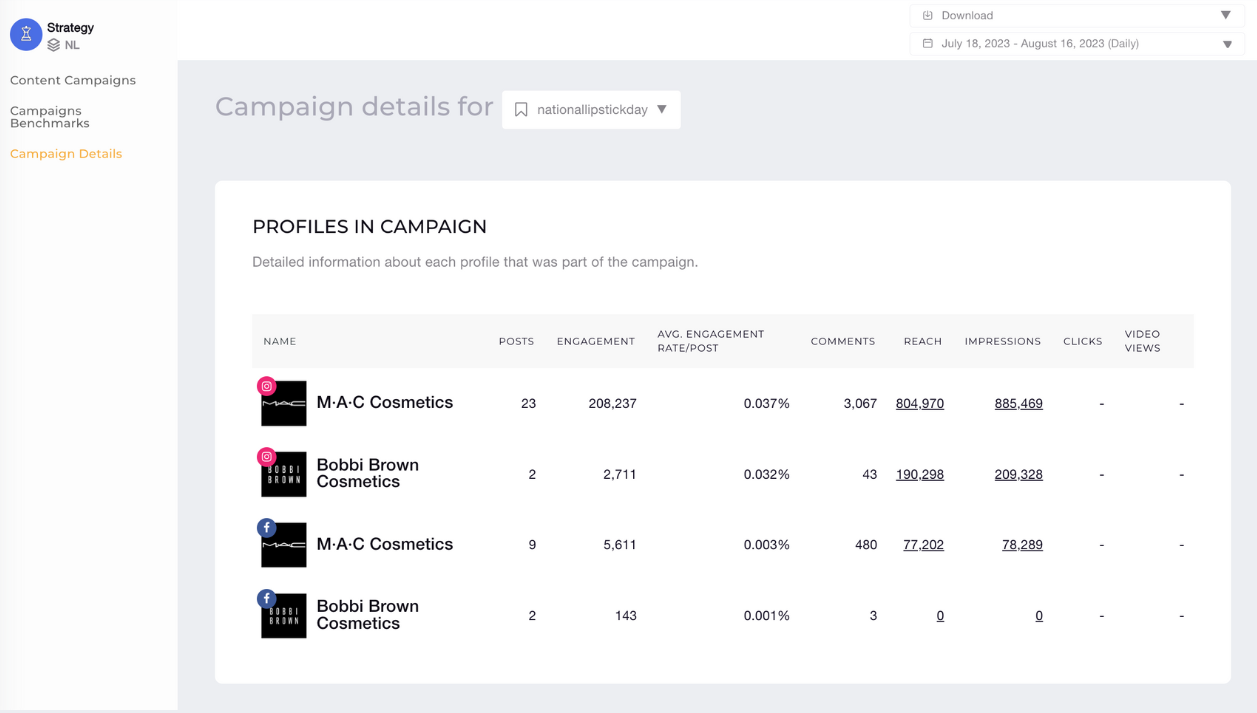Click the Strategy chess piece avatar icon
The image size is (1257, 713).
click(x=26, y=34)
